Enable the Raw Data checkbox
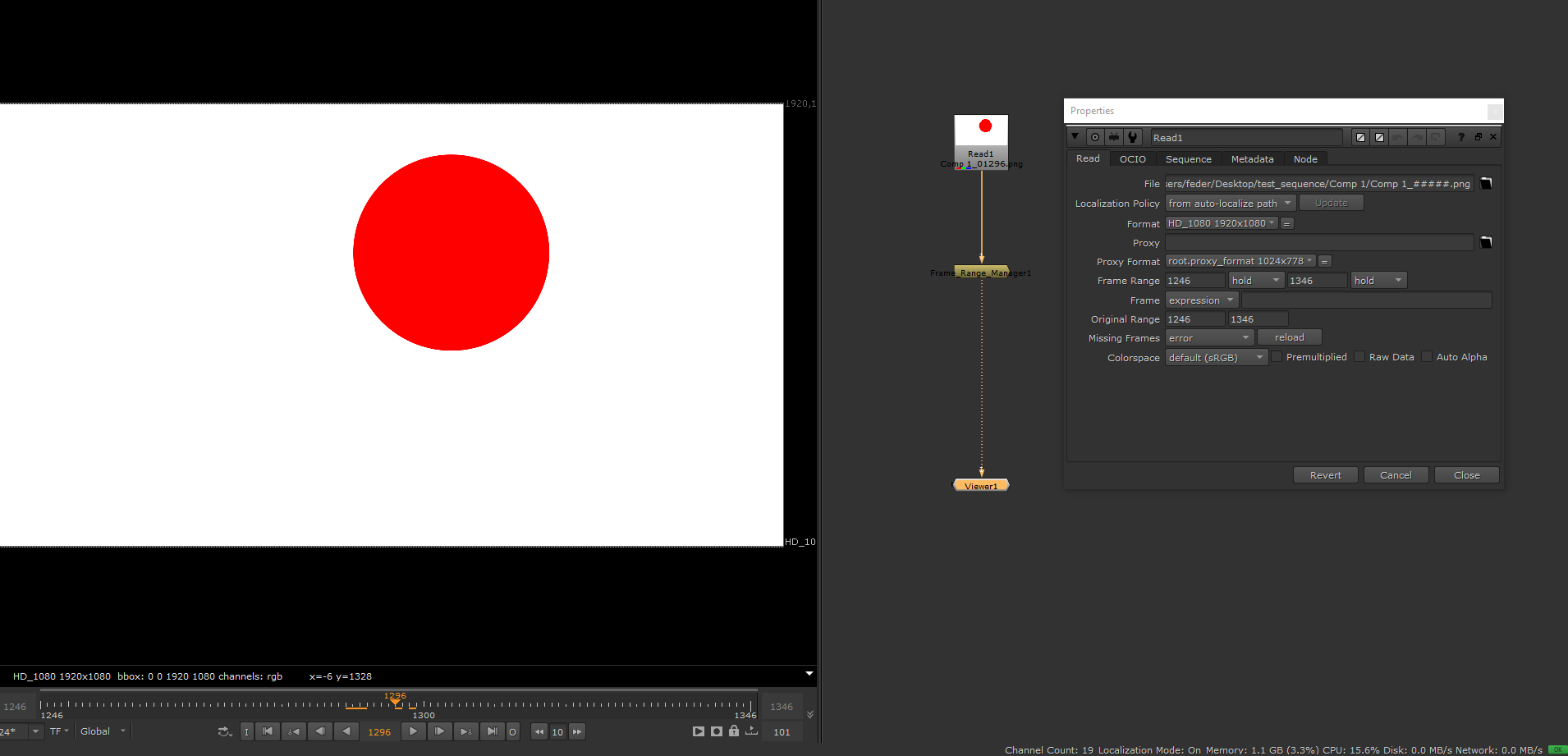 [1359, 356]
